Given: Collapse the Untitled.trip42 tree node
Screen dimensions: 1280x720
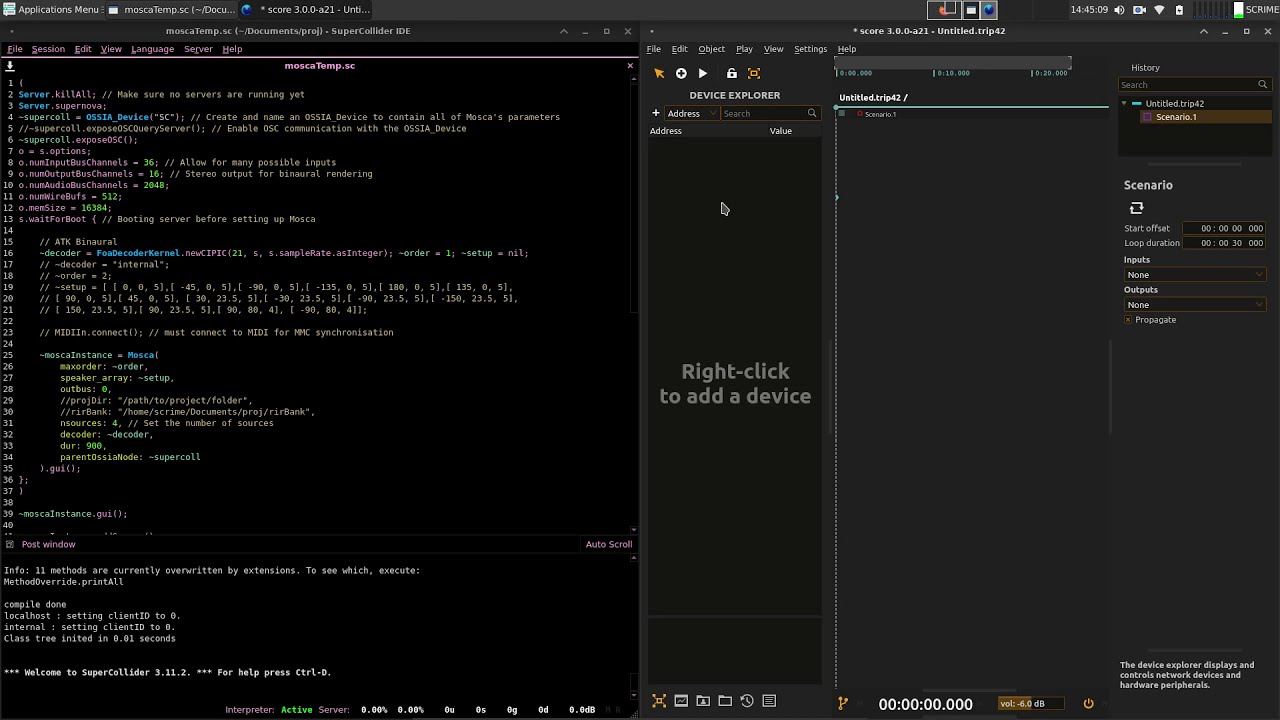Looking at the screenshot, I should pyautogui.click(x=1124, y=104).
